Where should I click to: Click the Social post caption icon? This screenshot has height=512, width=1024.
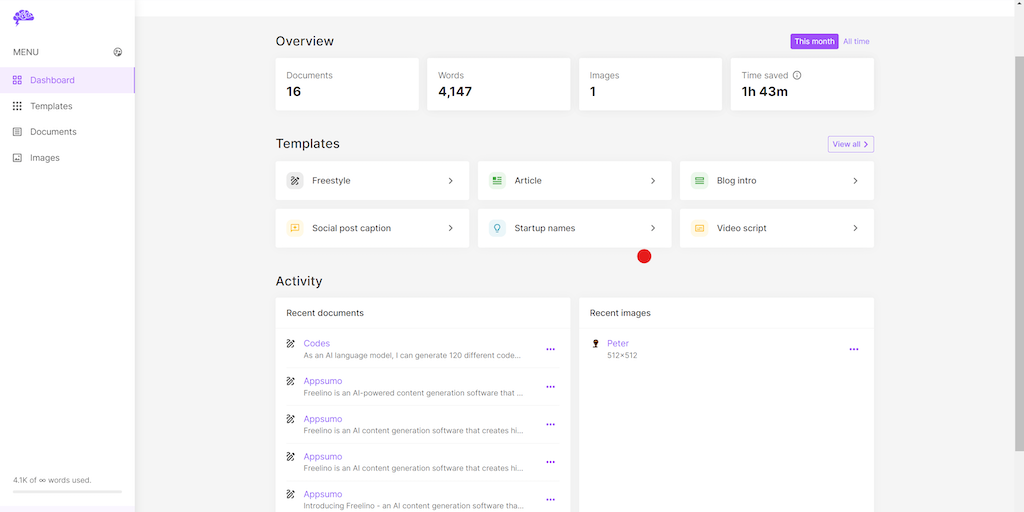(x=295, y=228)
